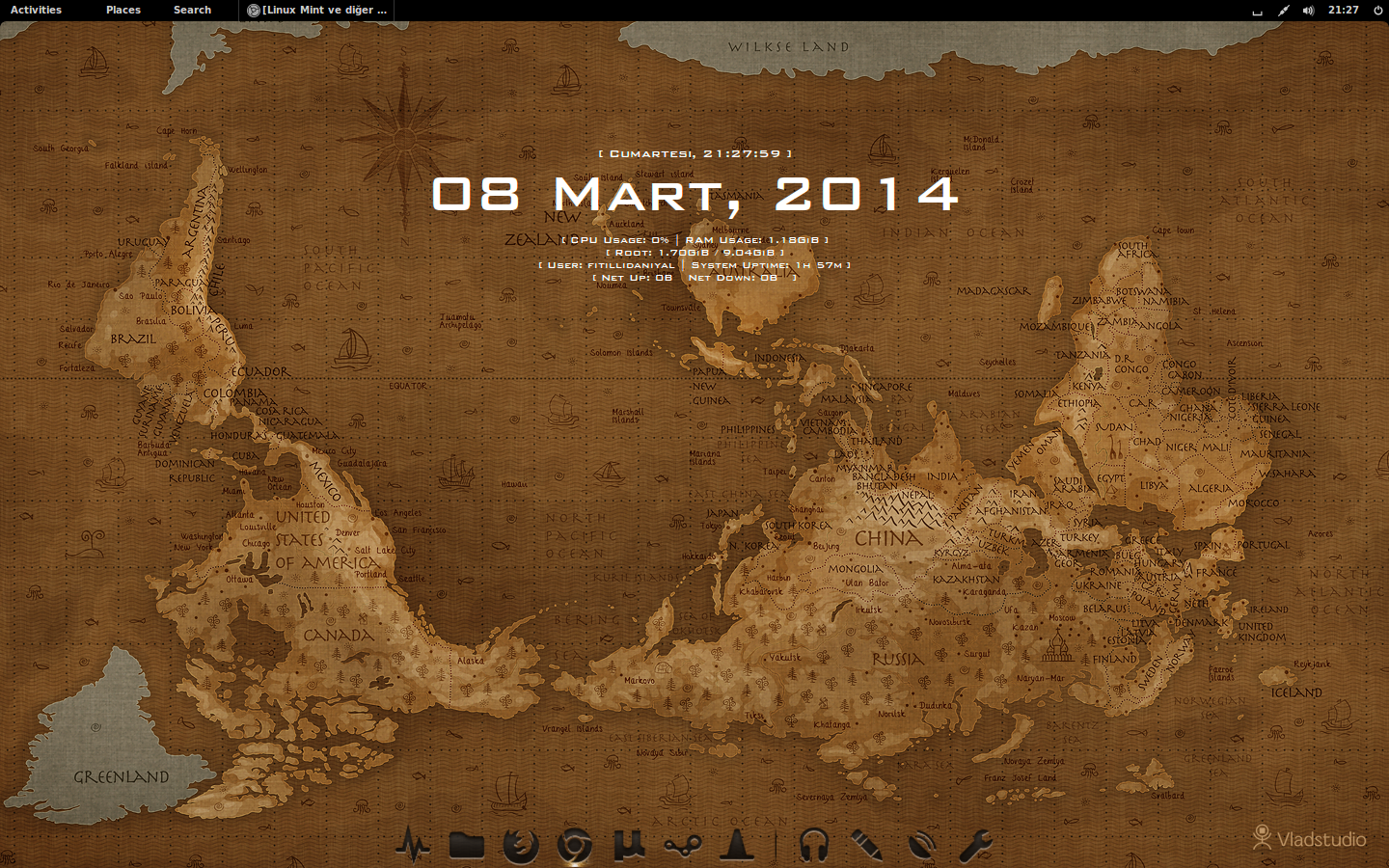Viewport: 1389px width, 868px height.
Task: Click the network cable icon in top panel
Action: coord(1283,11)
